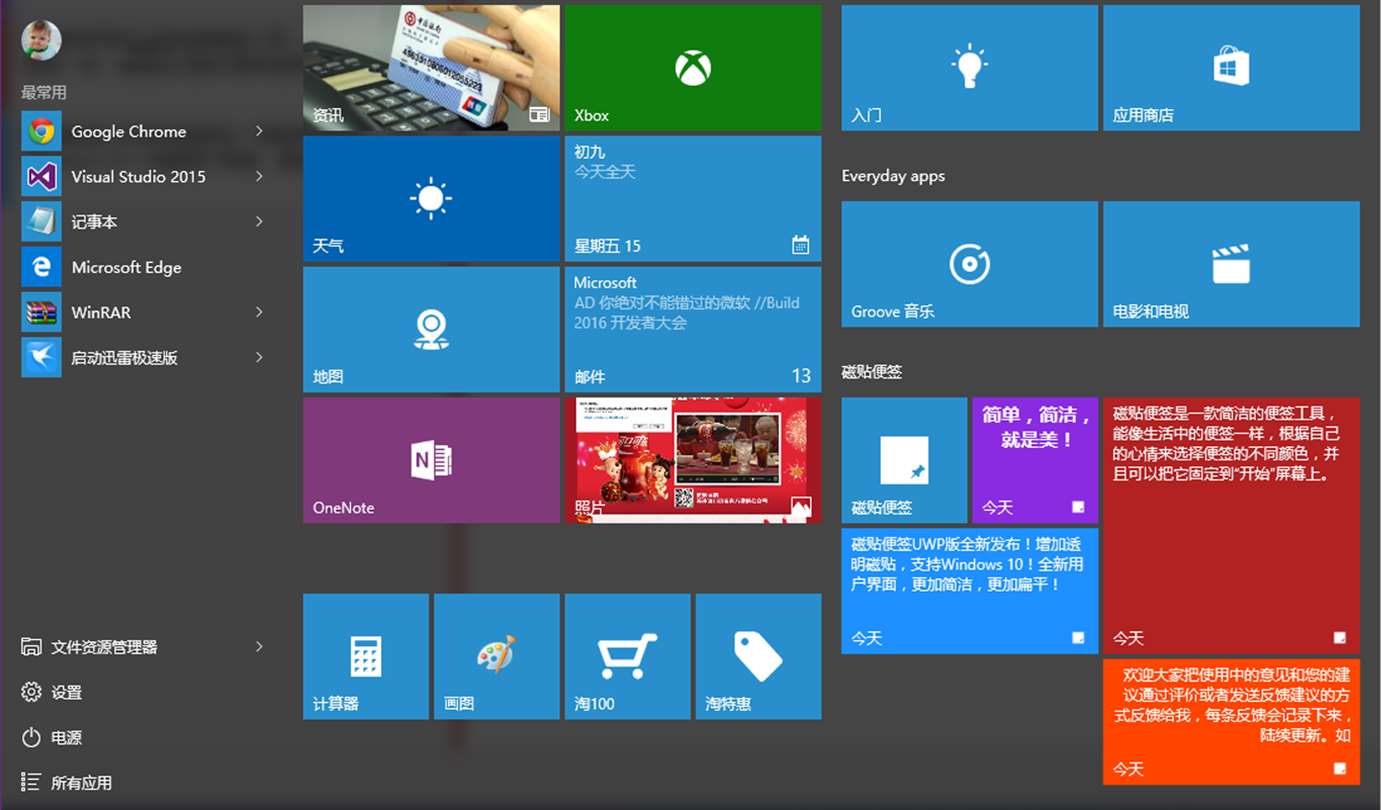Open Google Chrome from most used list

click(145, 132)
